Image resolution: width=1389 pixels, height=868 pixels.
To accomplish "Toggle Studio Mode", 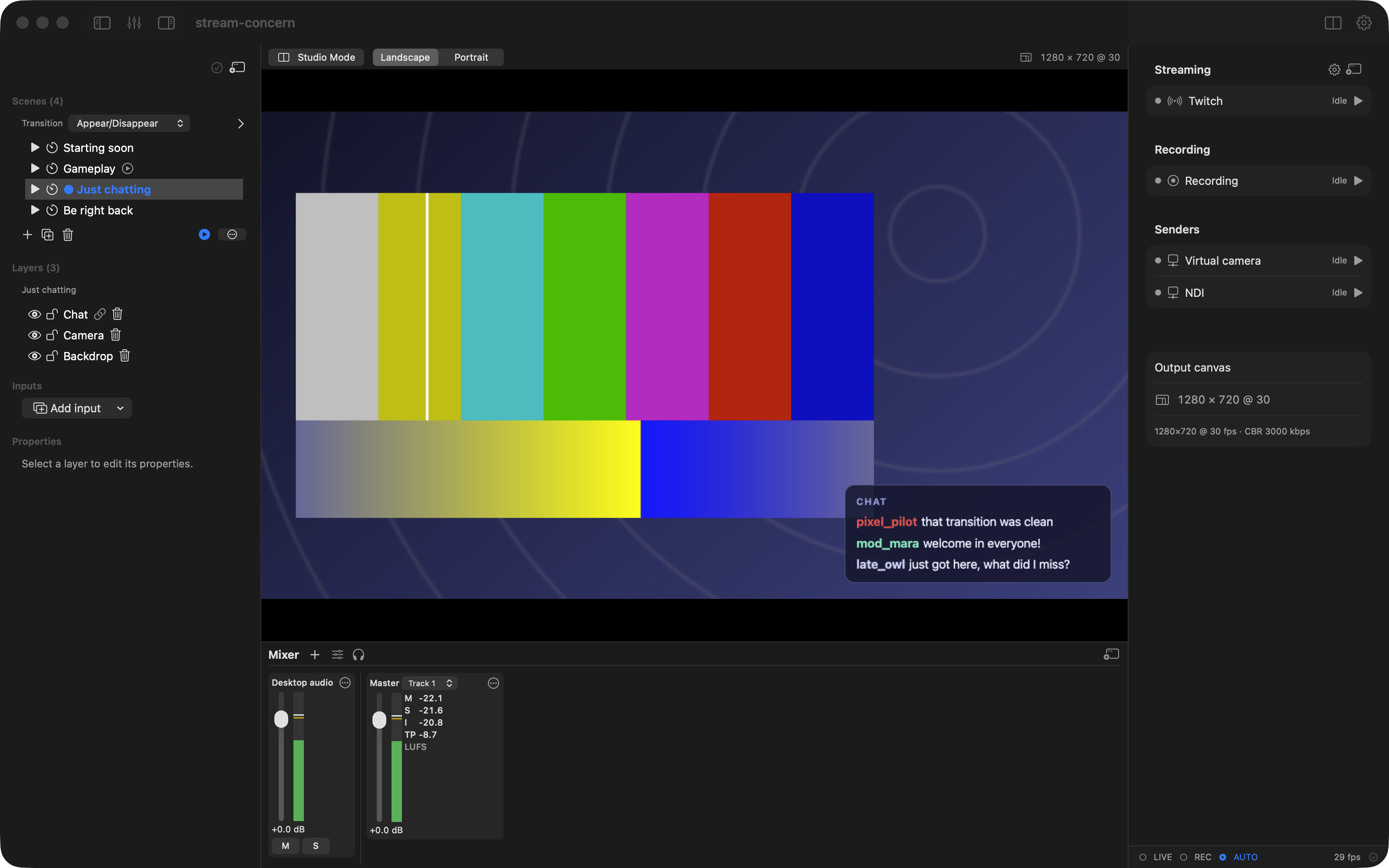I will (x=316, y=57).
